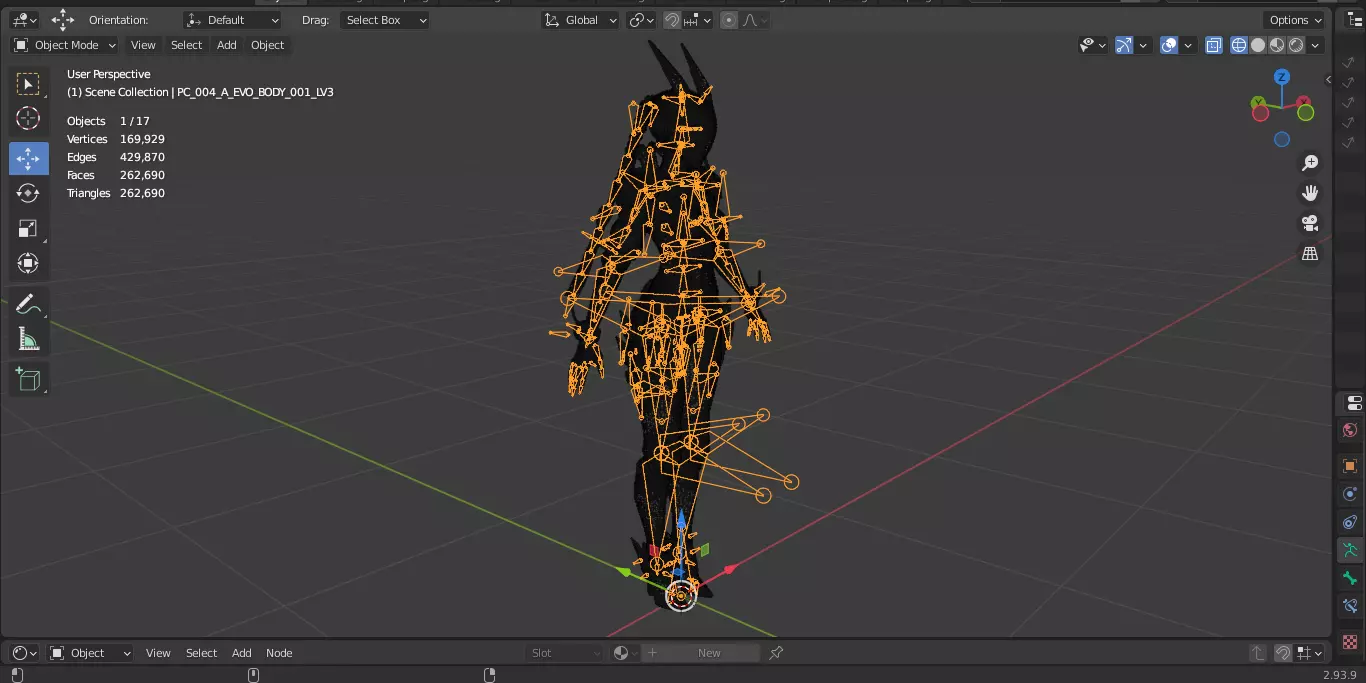
Task: Expand the viewport shading options arrow
Action: click(1315, 45)
